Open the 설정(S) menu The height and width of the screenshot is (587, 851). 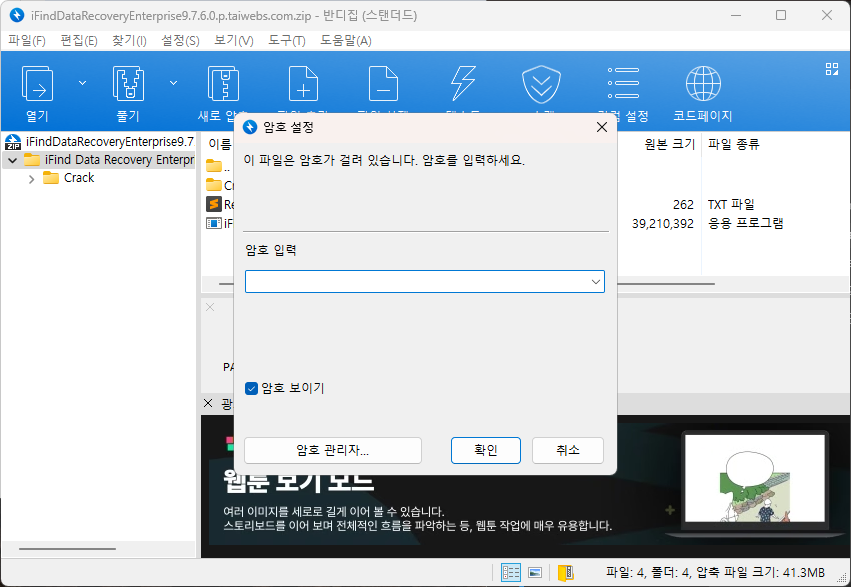180,41
